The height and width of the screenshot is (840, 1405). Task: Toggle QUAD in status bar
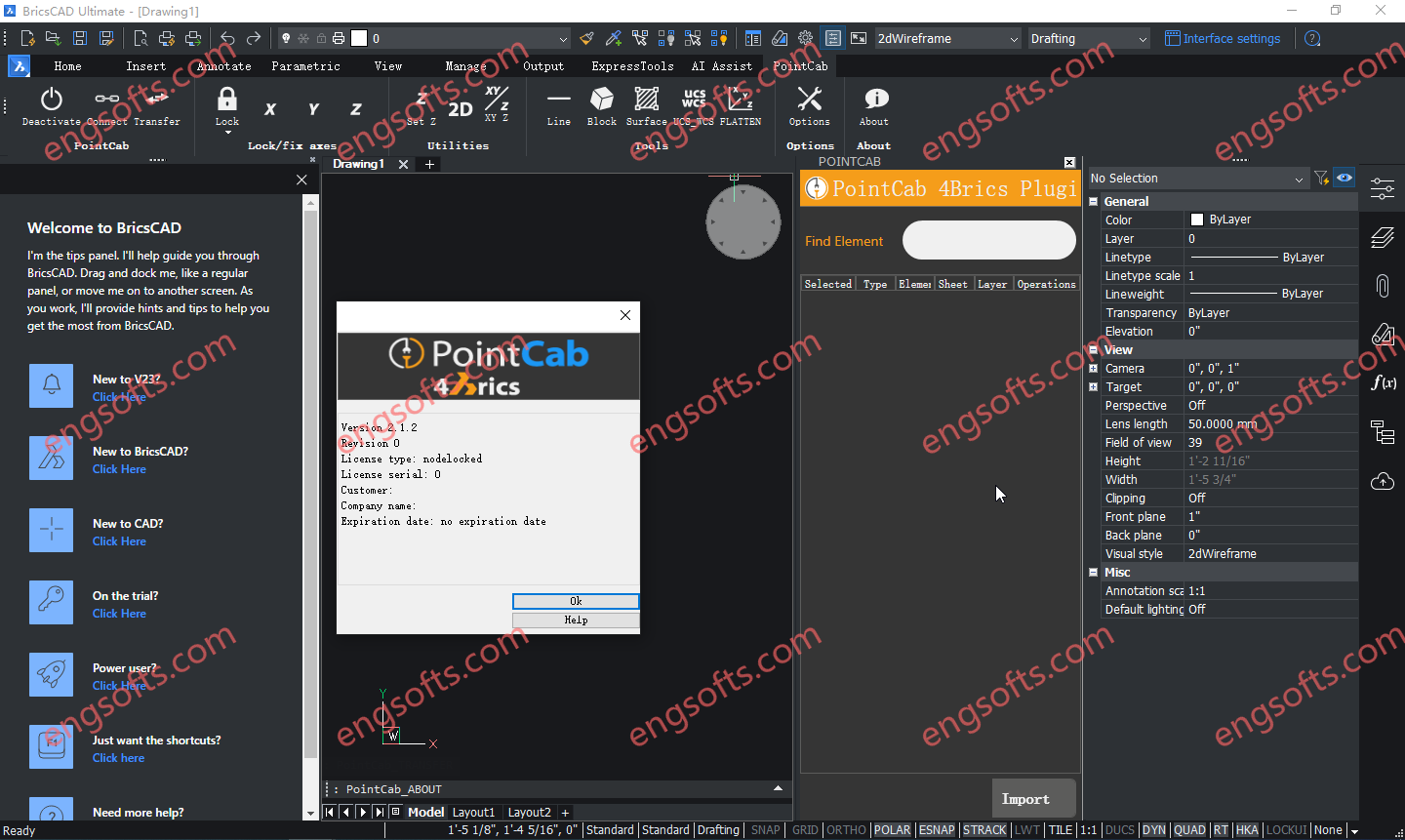pos(1189,830)
